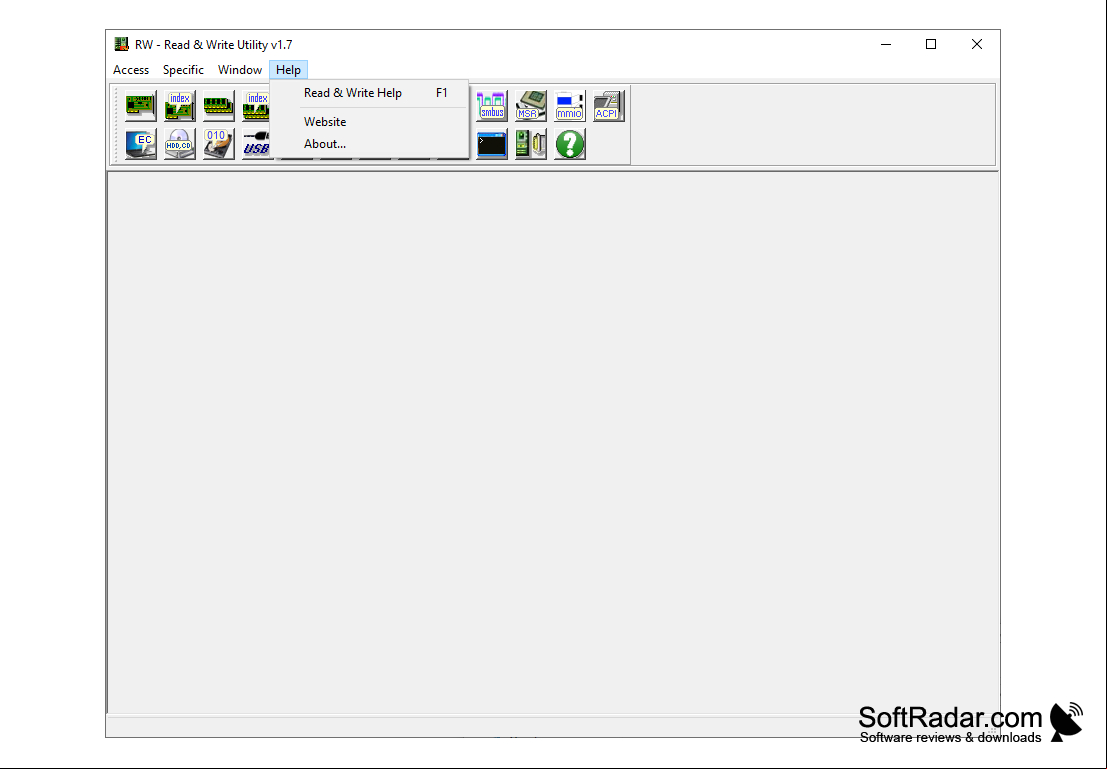1107x769 pixels.
Task: Choose Read & Write Help from menu
Action: coord(369,93)
